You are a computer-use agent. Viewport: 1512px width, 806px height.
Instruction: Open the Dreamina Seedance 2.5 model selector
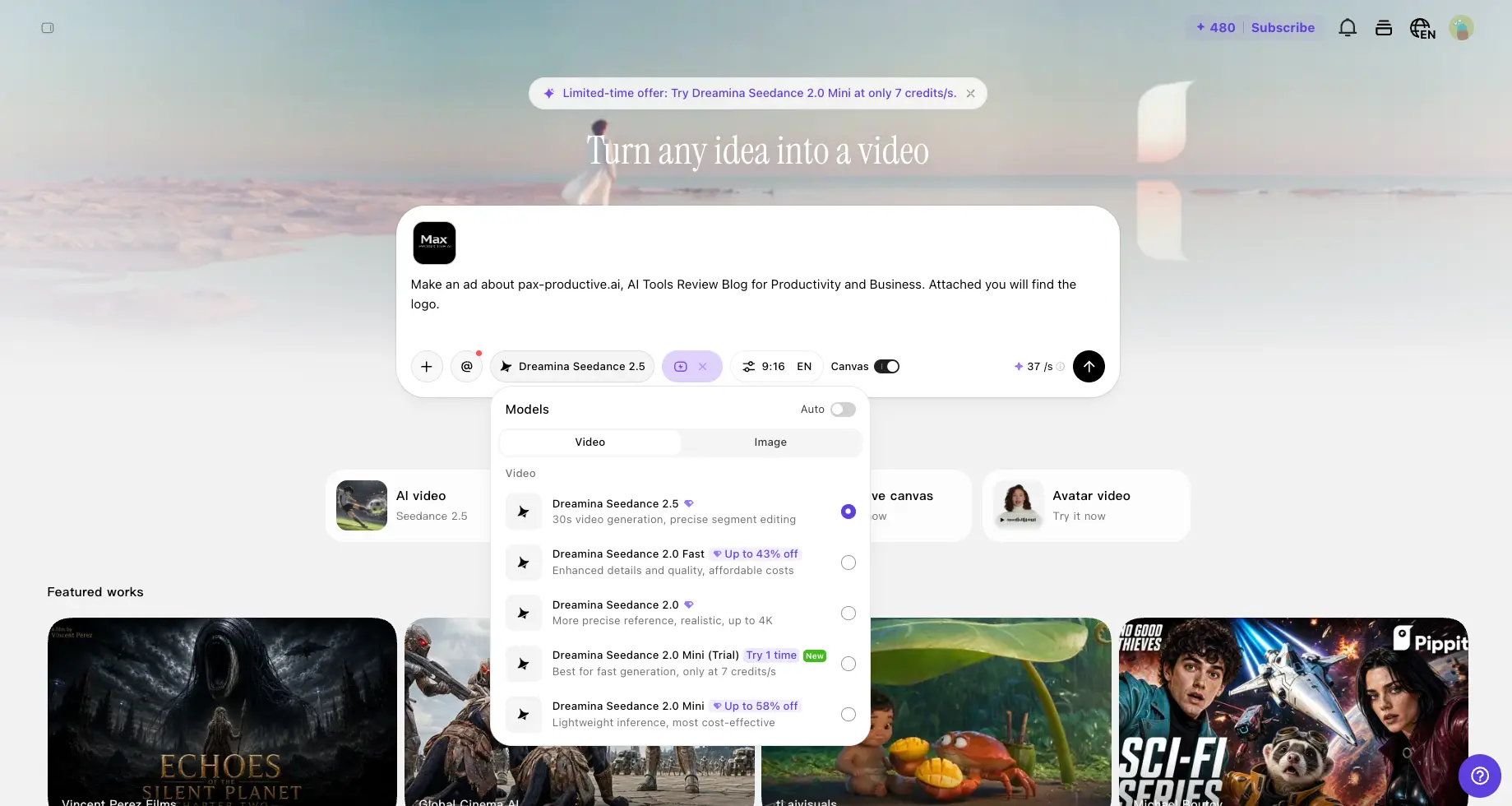pos(572,367)
